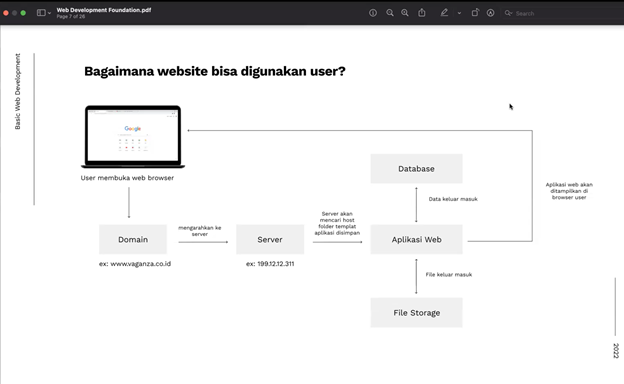Click the Server box in diagram
This screenshot has width=624, height=384.
(270, 240)
